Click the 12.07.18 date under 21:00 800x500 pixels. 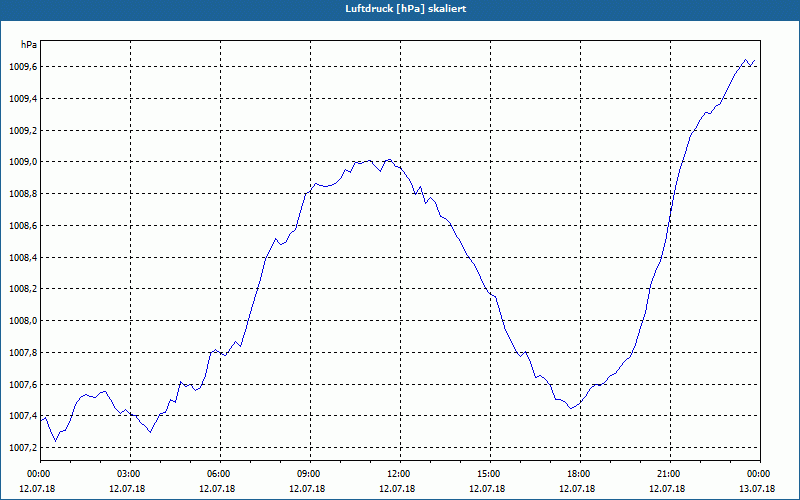click(667, 489)
